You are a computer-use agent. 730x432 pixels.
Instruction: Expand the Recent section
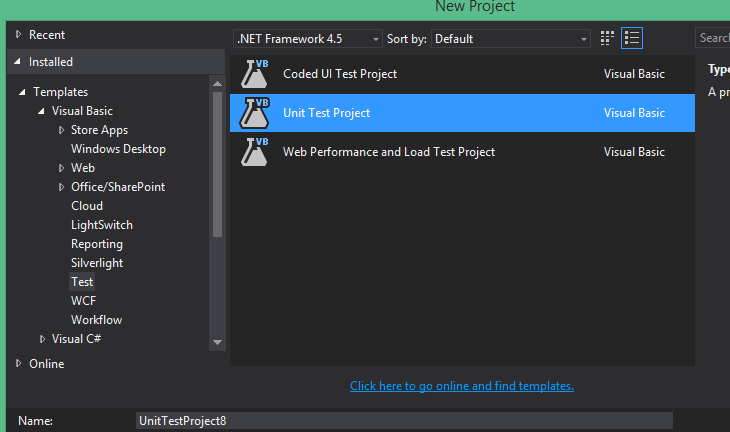(x=18, y=35)
